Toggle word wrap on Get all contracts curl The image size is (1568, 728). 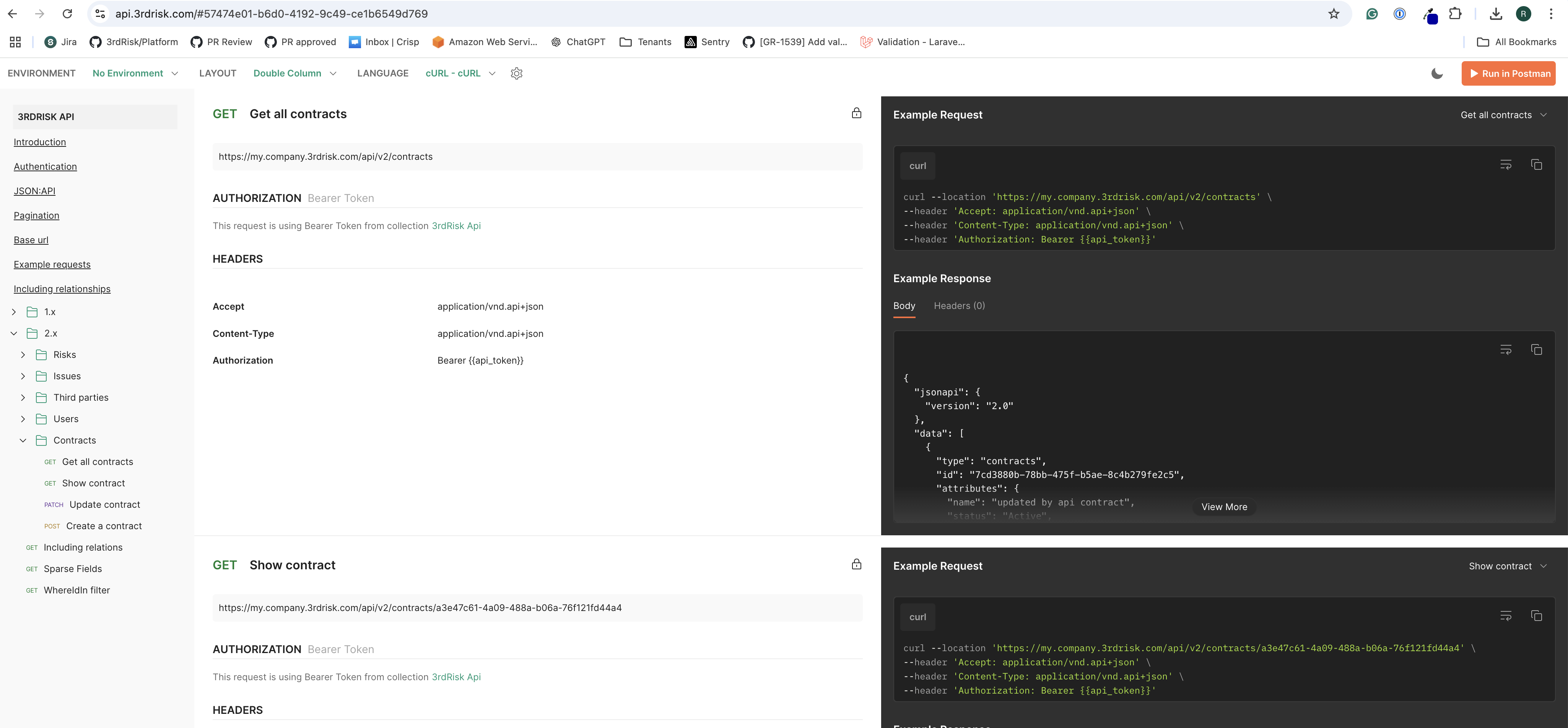[1505, 165]
